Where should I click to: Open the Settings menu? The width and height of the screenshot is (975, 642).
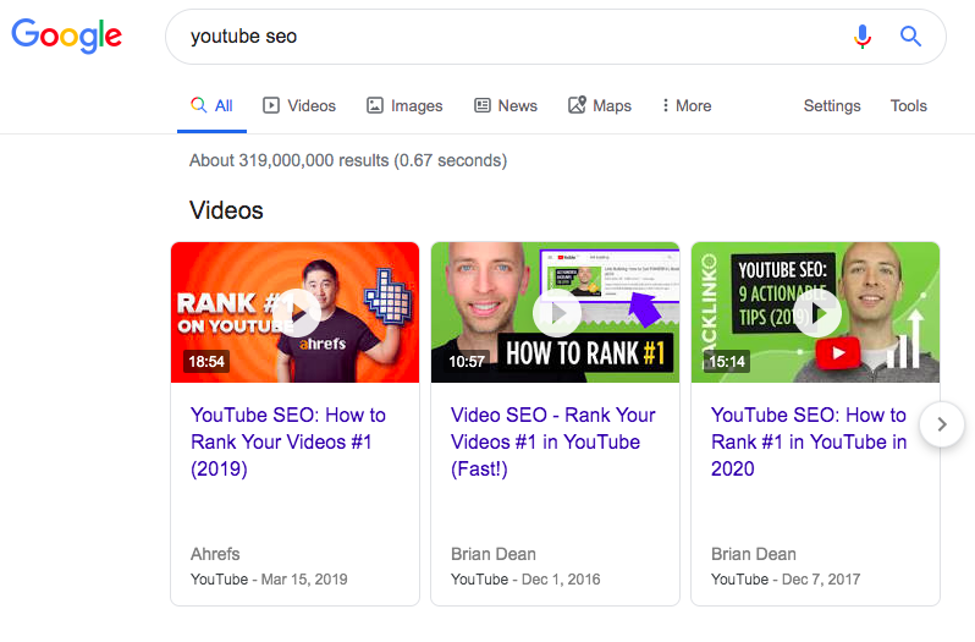(832, 105)
